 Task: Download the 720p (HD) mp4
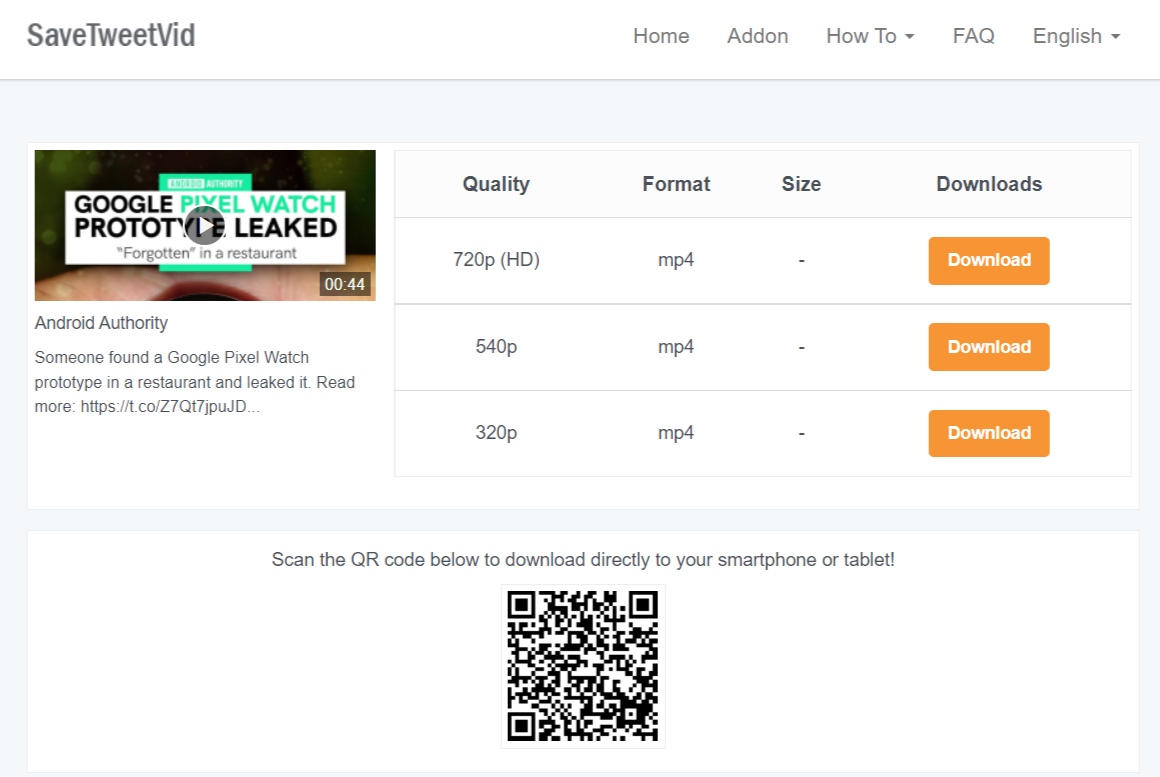coord(989,260)
